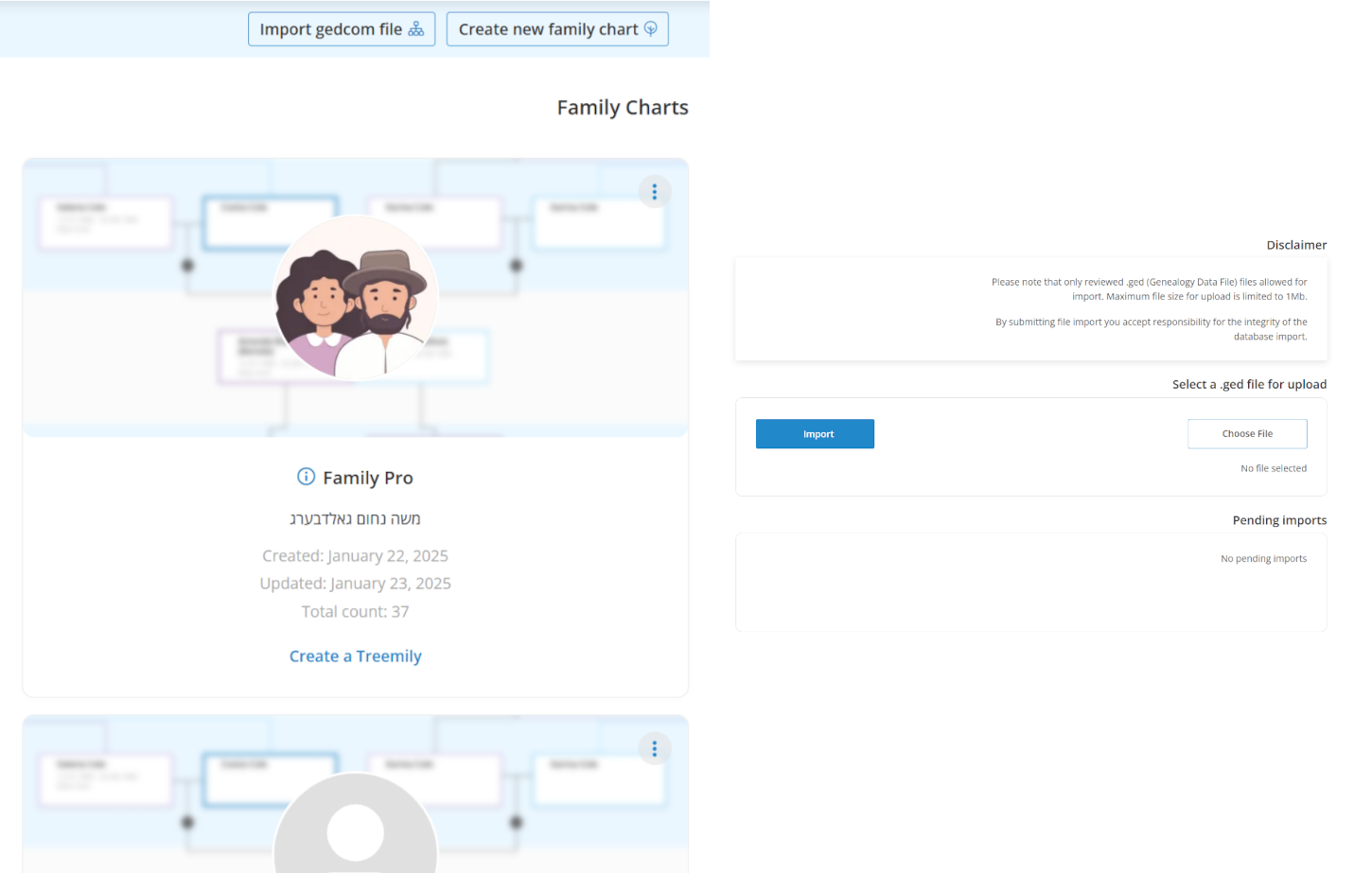
Task: Follow the Create a Treemily link
Action: point(356,656)
